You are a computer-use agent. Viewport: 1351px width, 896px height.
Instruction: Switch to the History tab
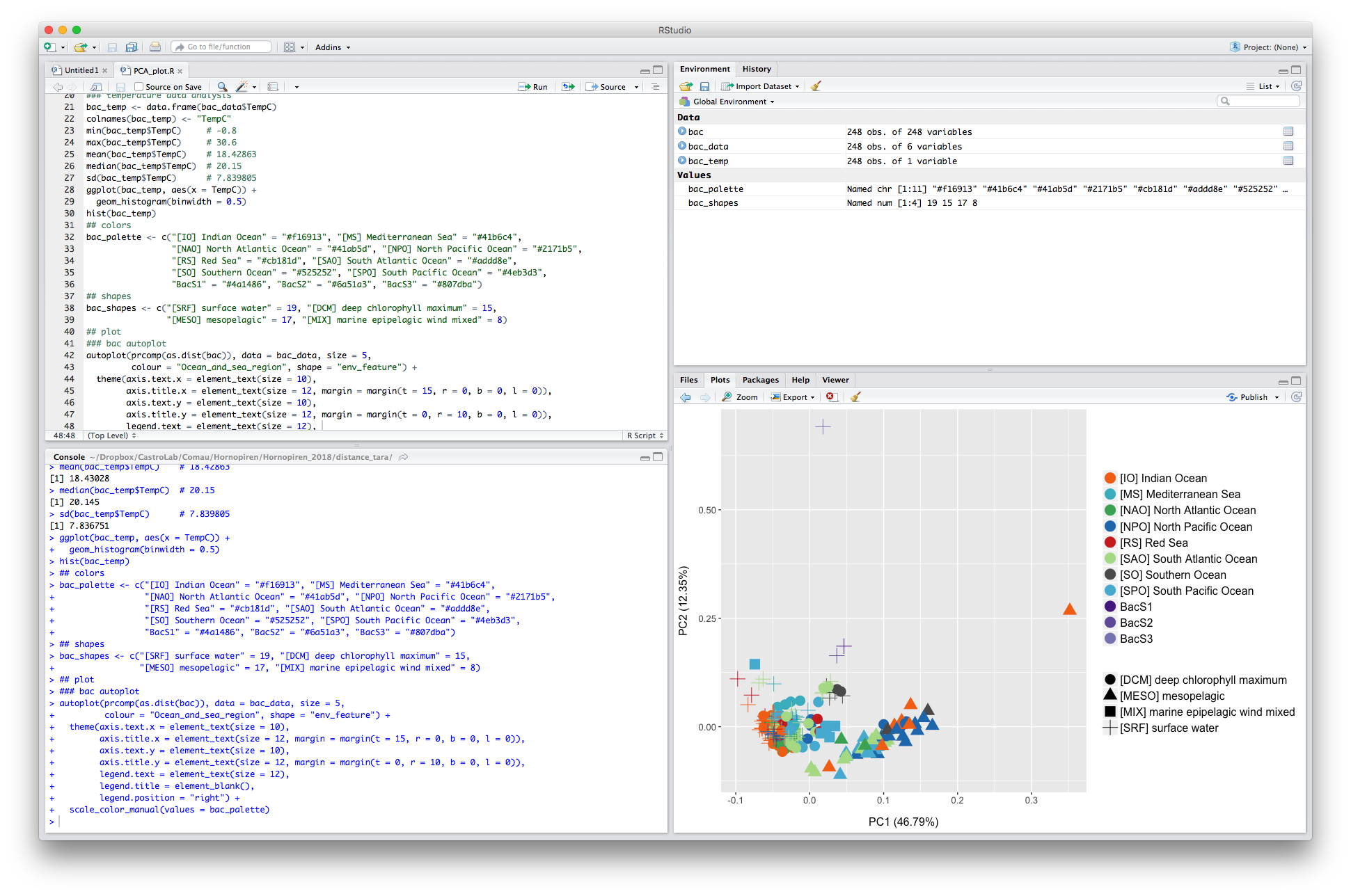[x=757, y=69]
